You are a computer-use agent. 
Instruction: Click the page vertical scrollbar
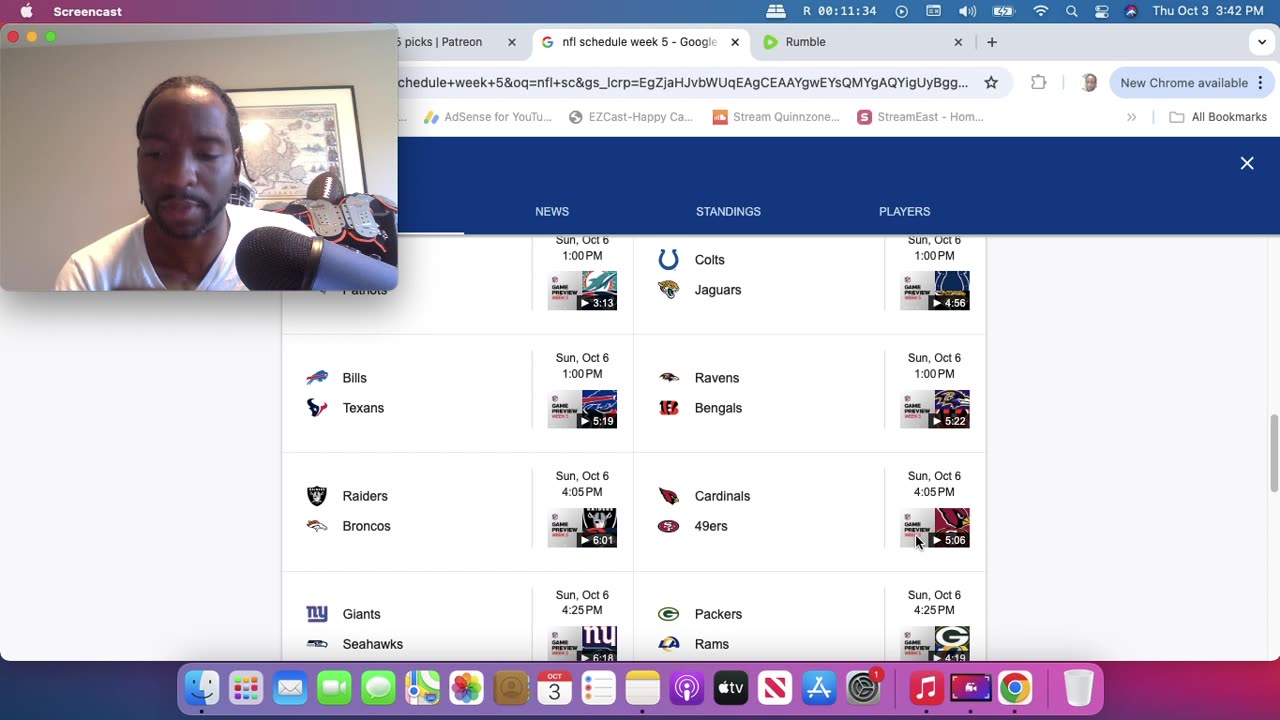pos(1273,454)
